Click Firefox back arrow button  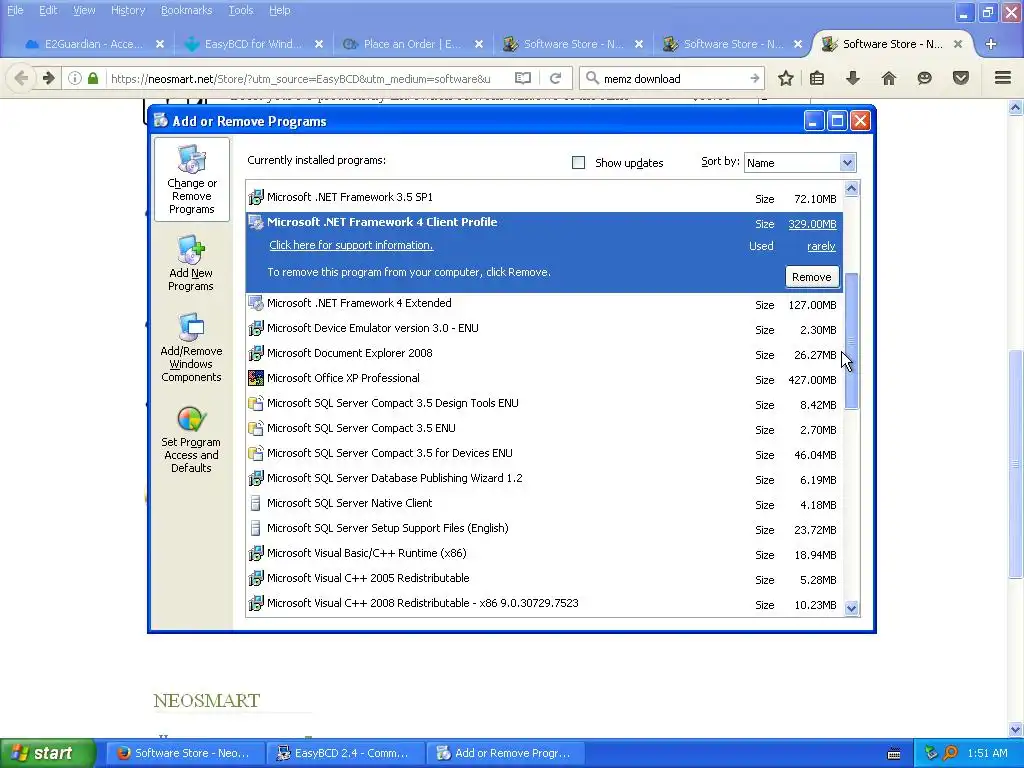point(21,78)
